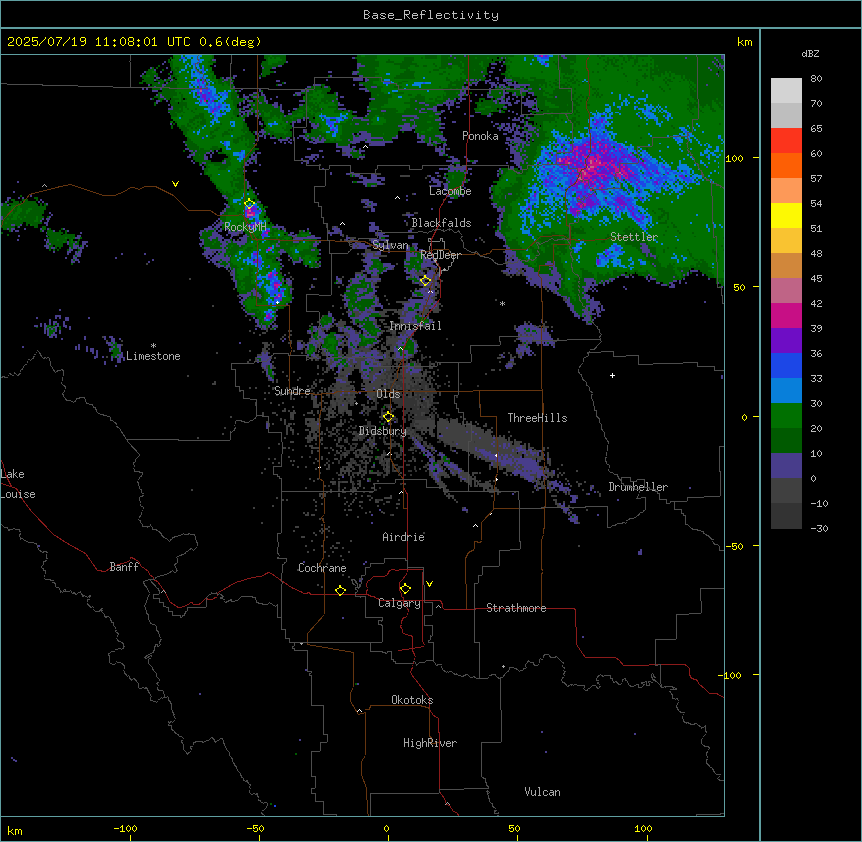Click the Blackfalds label
This screenshot has height=842, width=862.
pyautogui.click(x=441, y=223)
